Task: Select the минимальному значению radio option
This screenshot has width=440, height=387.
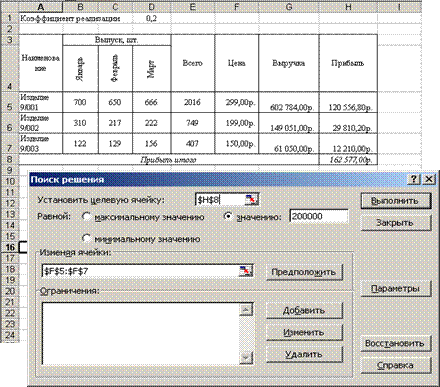Action: (86, 239)
